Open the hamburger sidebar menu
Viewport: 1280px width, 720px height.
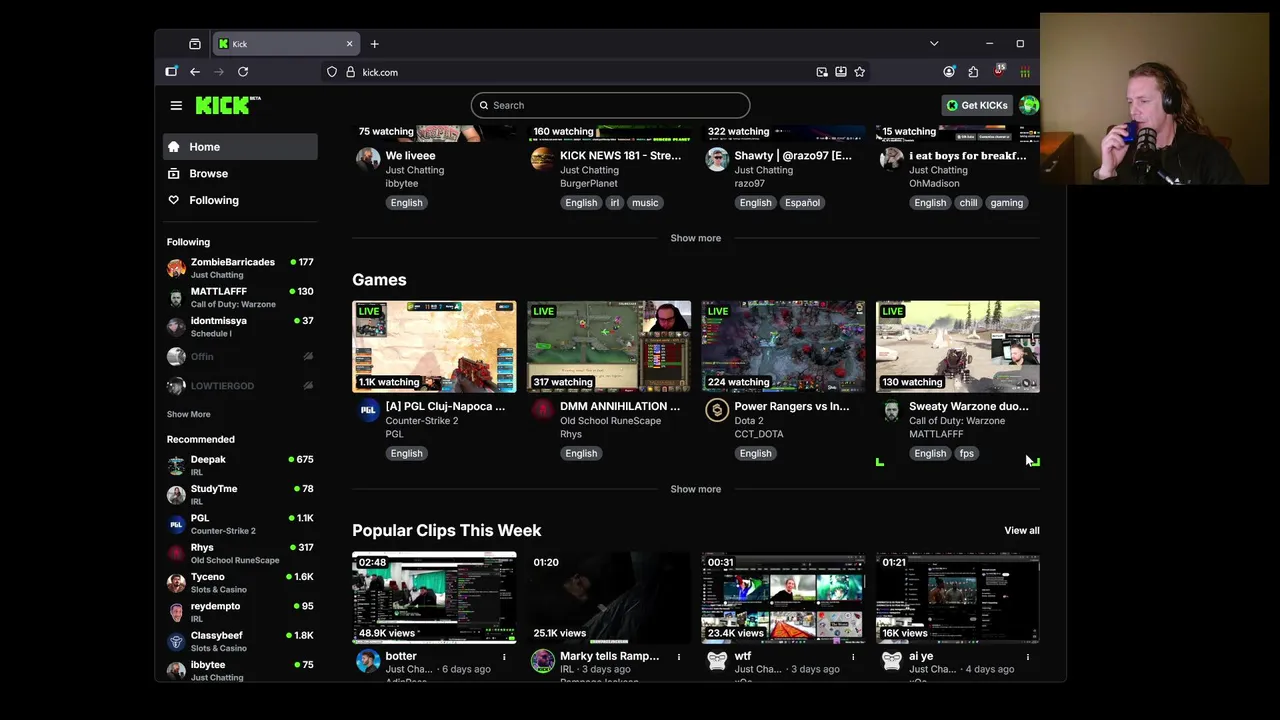click(x=176, y=105)
